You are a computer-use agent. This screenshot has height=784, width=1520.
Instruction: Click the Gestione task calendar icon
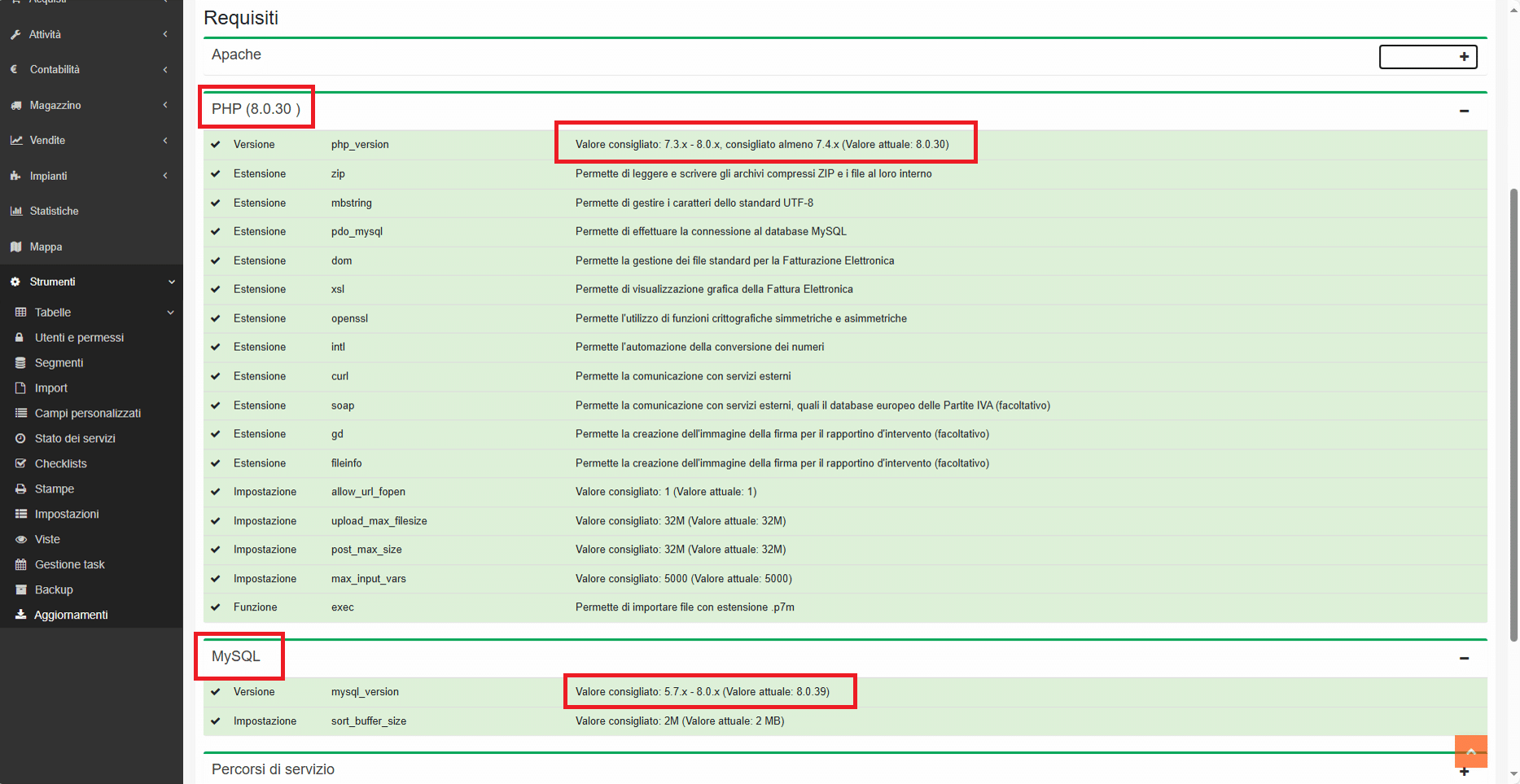[21, 565]
